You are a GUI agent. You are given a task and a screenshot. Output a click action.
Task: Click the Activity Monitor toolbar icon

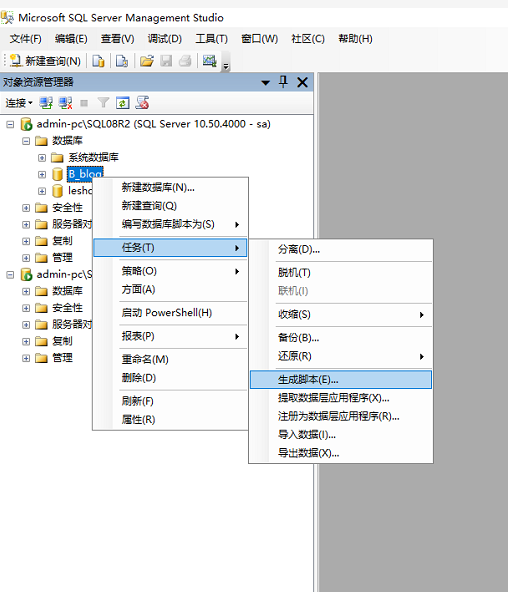(209, 60)
